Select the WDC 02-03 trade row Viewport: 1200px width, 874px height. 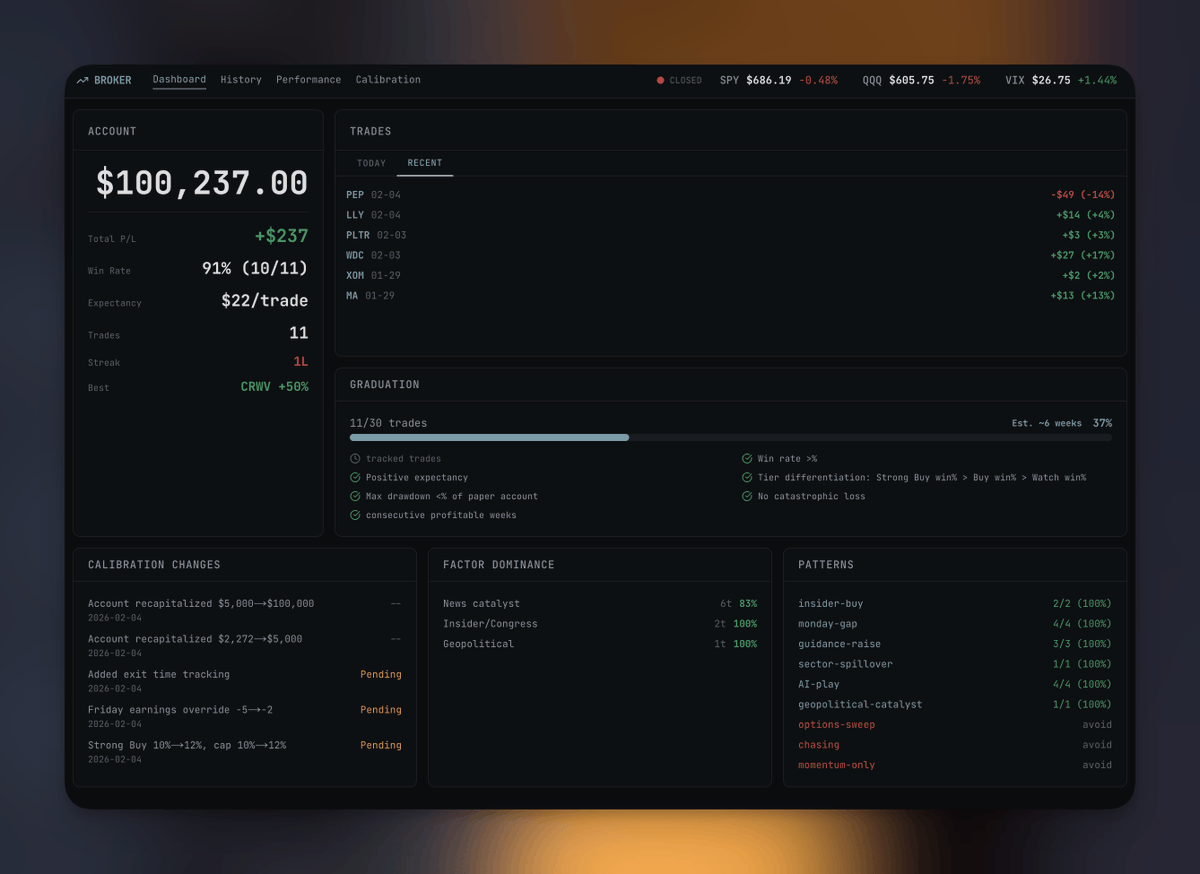[x=730, y=255]
